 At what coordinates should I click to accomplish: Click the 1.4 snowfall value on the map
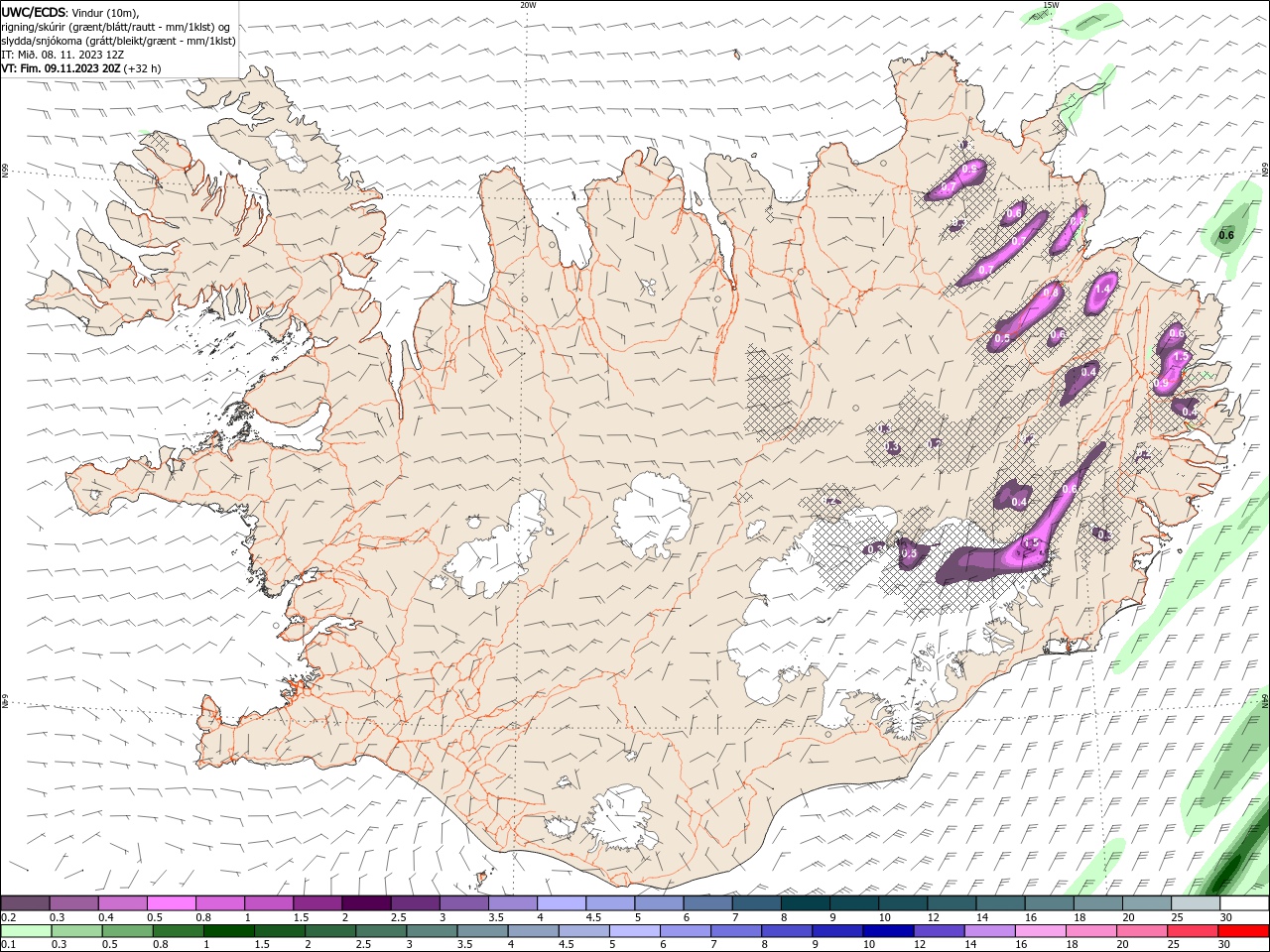click(x=1103, y=289)
